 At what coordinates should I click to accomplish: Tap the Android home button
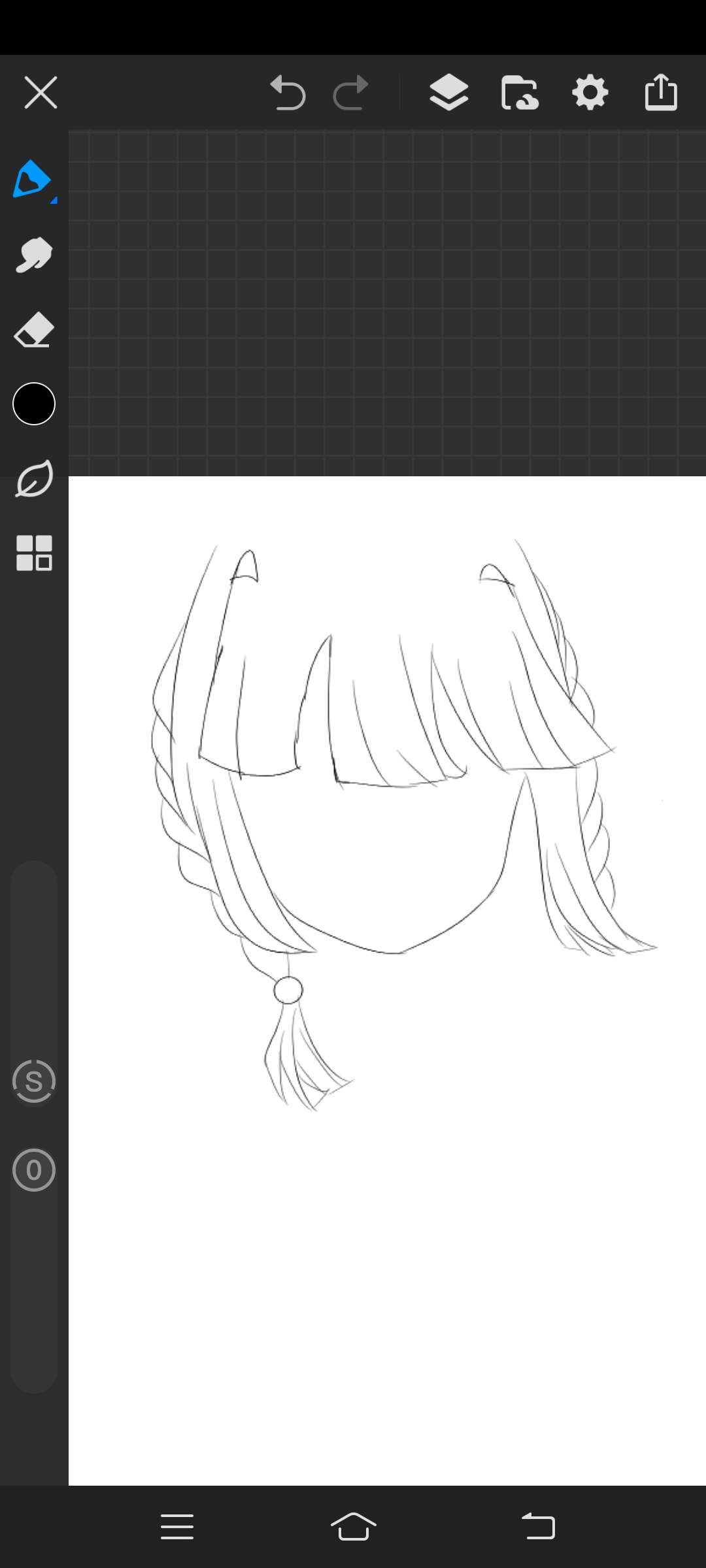354,1526
